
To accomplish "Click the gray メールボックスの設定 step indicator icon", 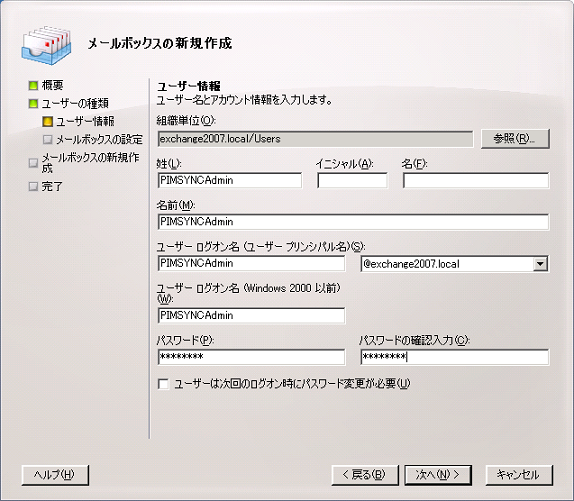I will 48,139.
